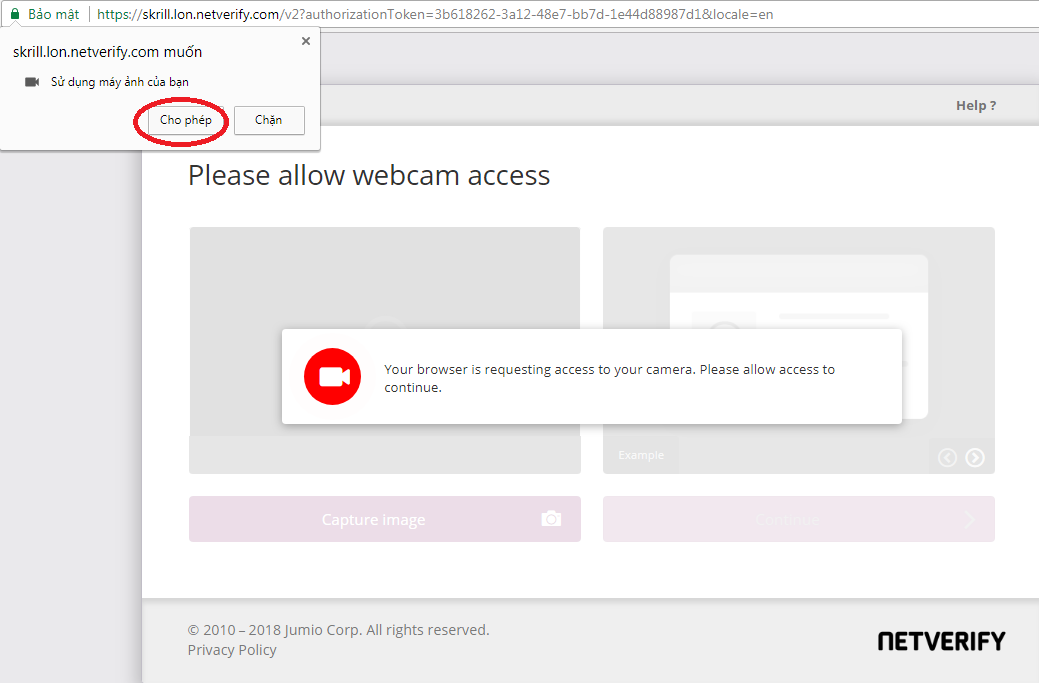Select the example ID image thumbnail

pyautogui.click(x=798, y=280)
